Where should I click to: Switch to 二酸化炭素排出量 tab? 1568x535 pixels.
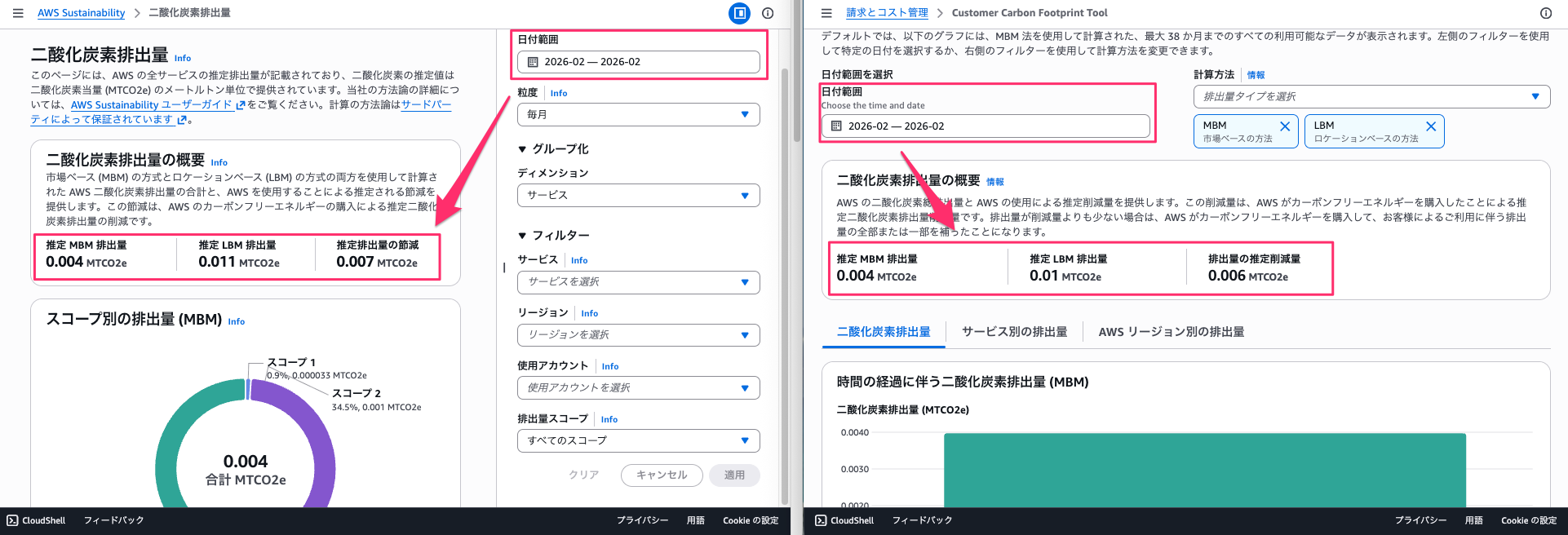click(x=884, y=332)
